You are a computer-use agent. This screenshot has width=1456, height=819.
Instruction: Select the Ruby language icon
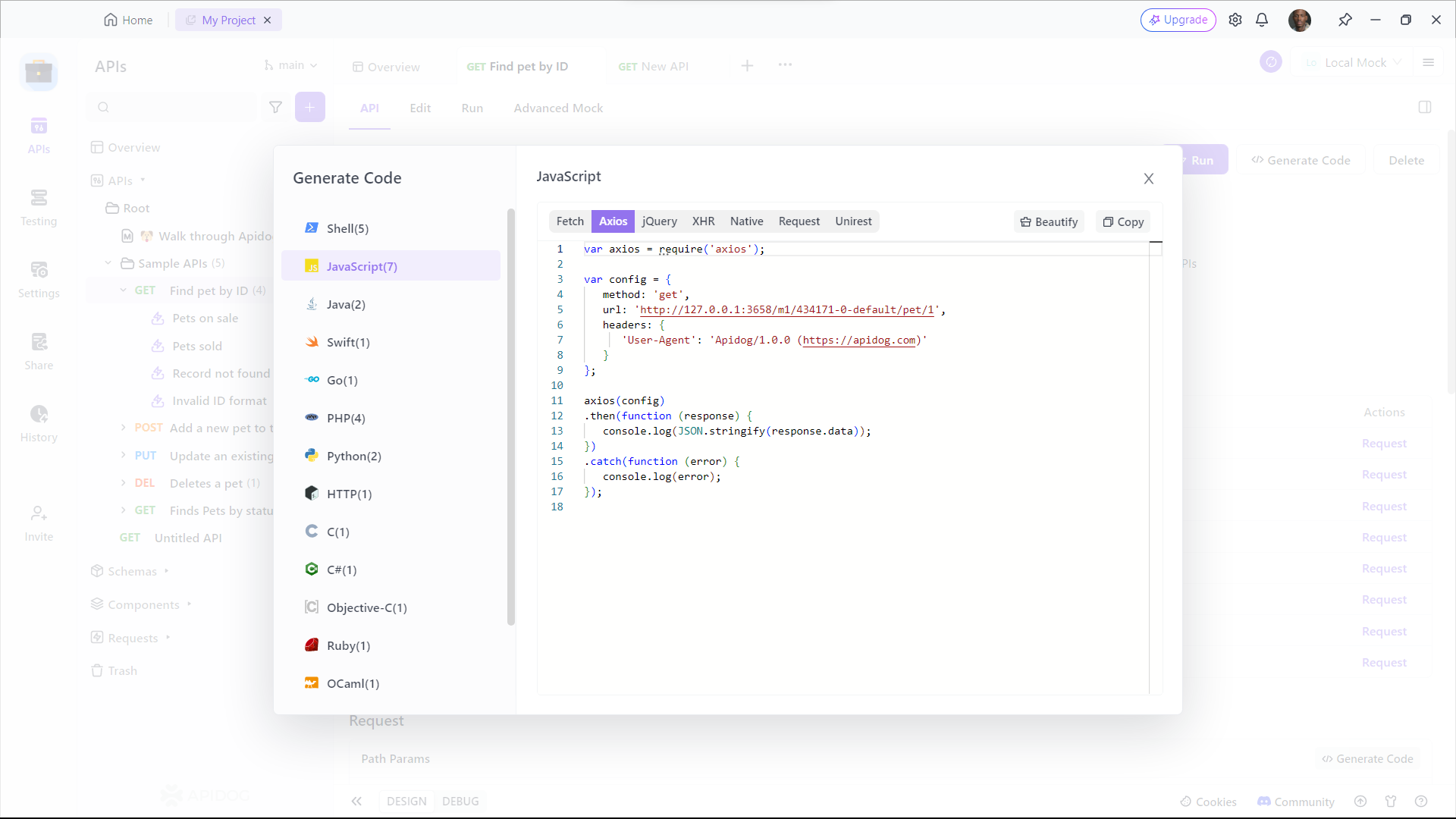[312, 645]
